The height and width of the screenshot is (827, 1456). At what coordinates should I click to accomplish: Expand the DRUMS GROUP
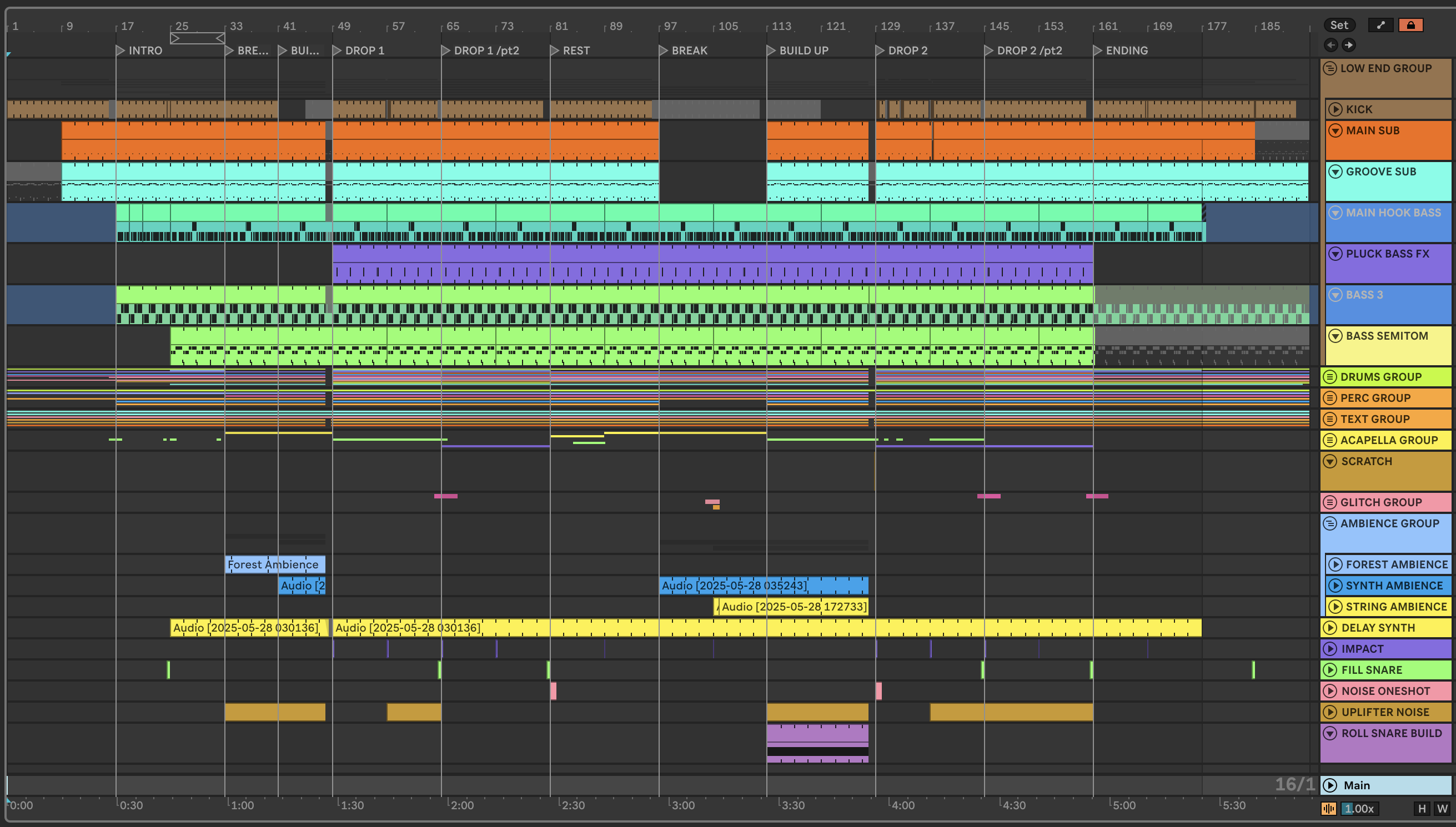point(1330,377)
